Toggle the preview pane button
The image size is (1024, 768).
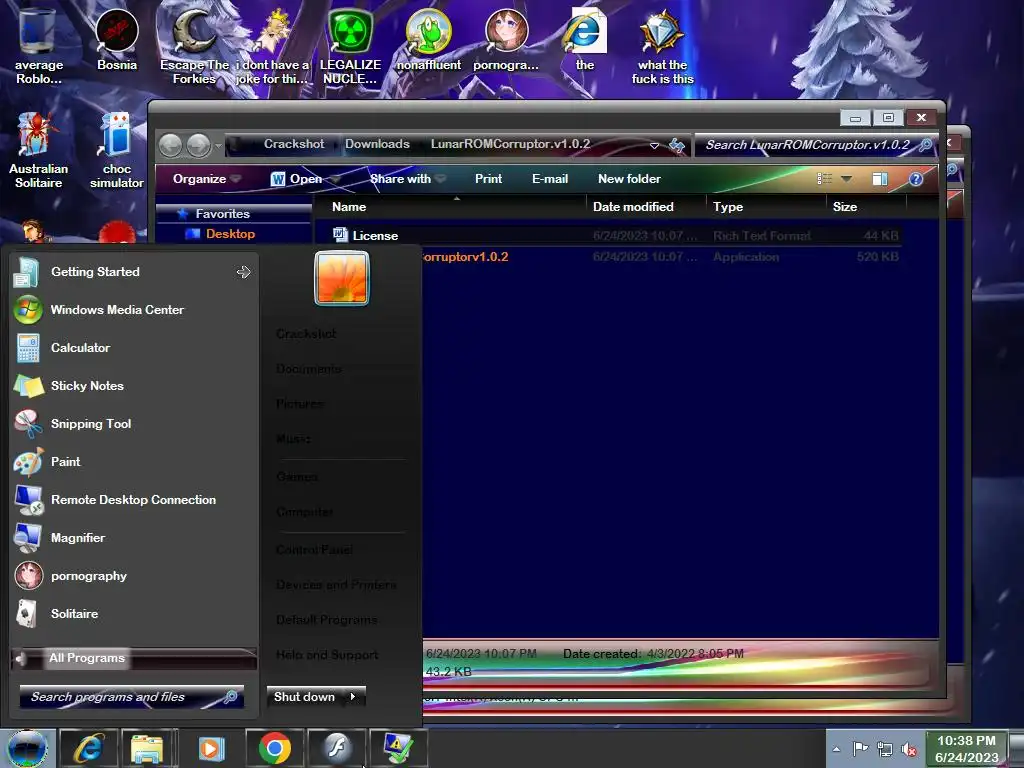880,179
